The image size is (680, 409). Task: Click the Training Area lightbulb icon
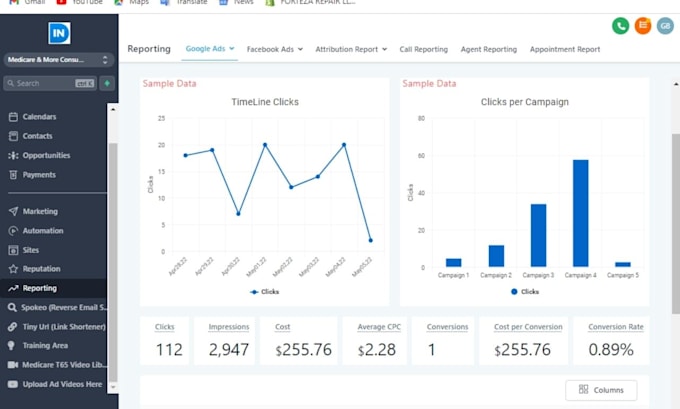tap(12, 345)
